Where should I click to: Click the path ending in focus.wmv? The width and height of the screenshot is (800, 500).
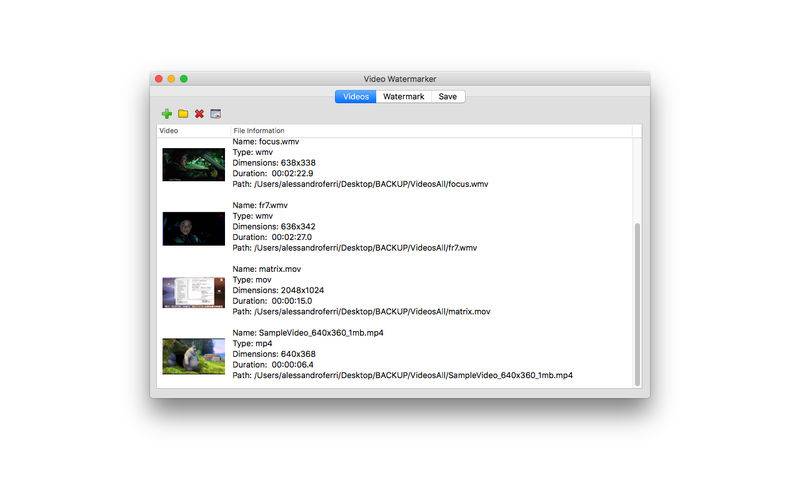point(360,184)
